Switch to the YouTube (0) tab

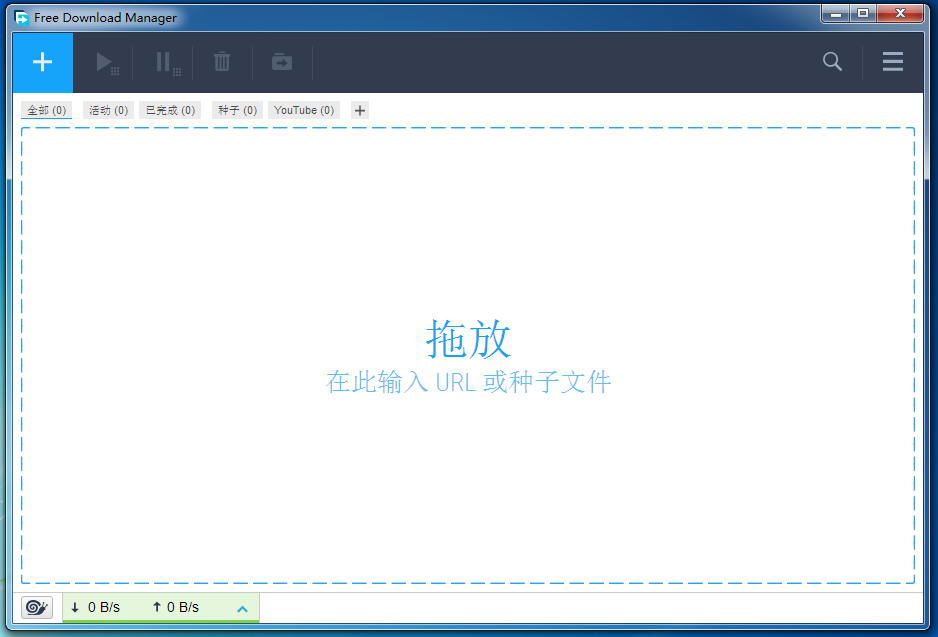click(304, 110)
